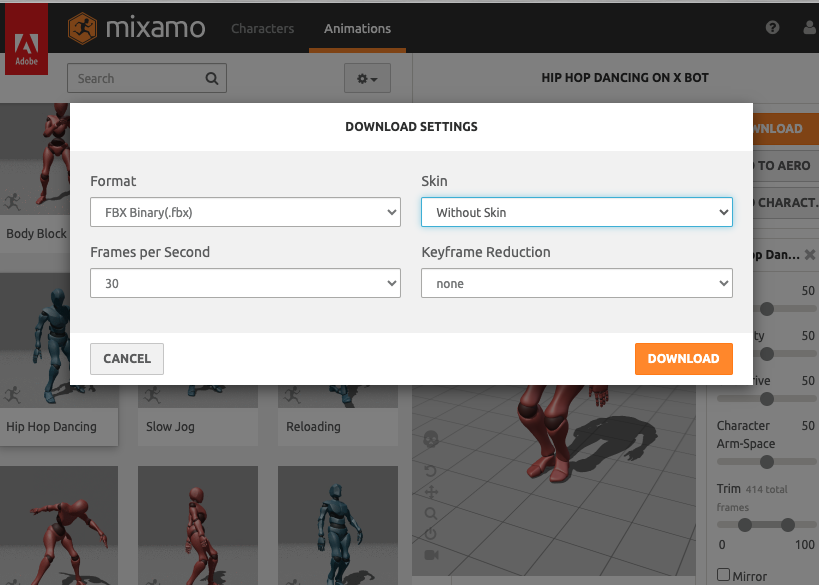Enable the Mirror checkbox
The image size is (819, 585).
click(x=723, y=575)
